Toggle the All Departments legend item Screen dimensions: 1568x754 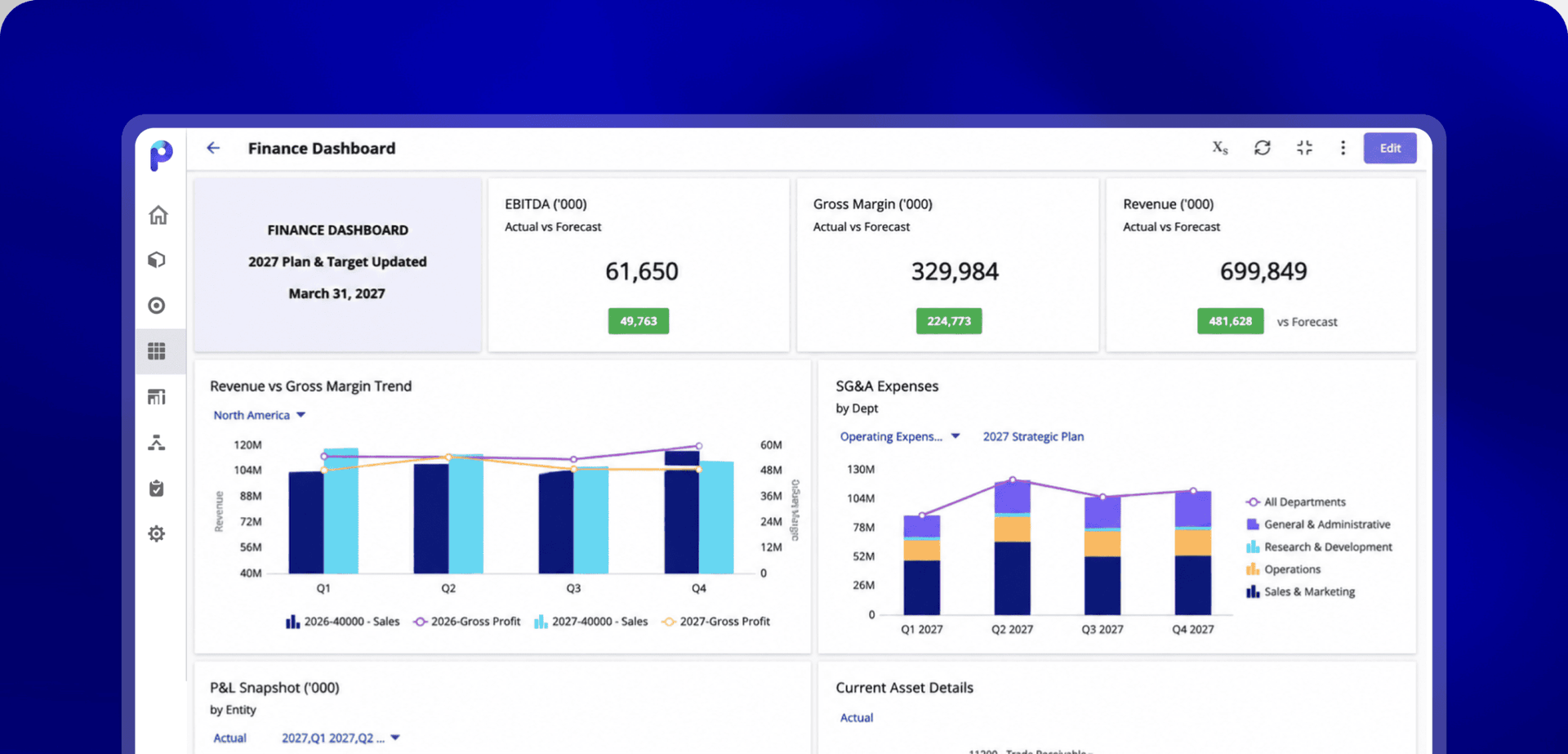tap(1295, 502)
